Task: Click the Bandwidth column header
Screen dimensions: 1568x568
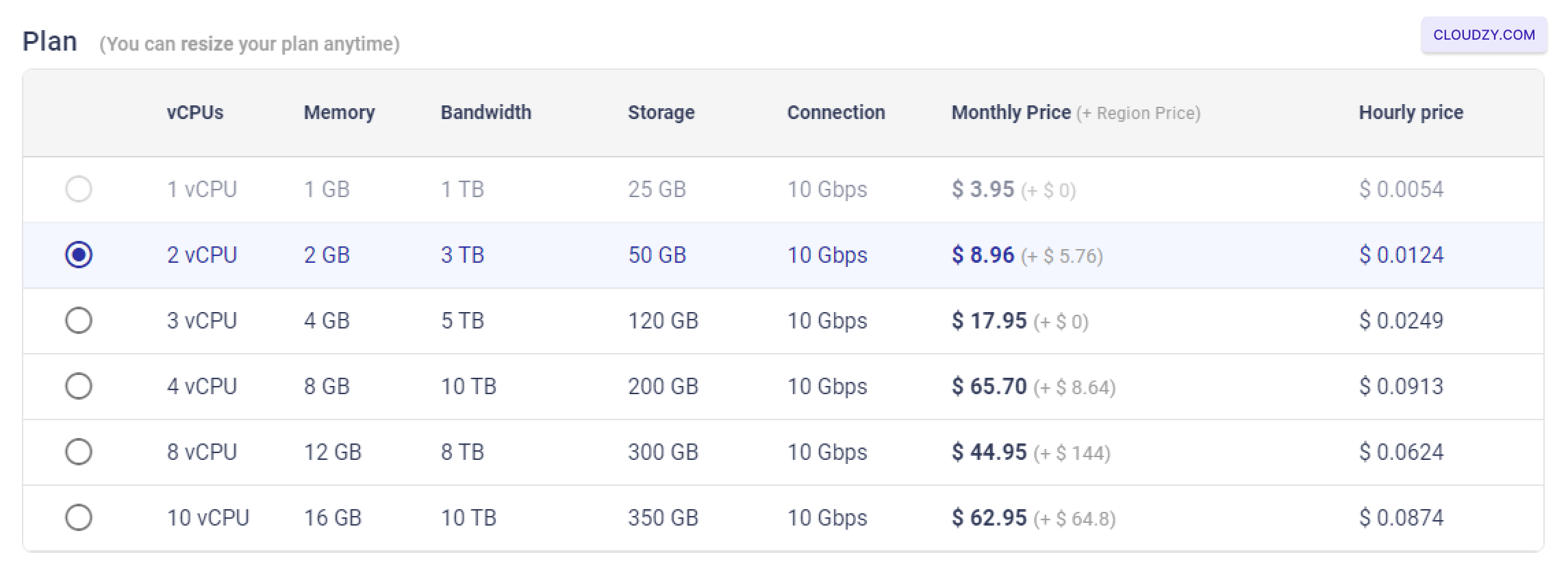Action: (486, 112)
